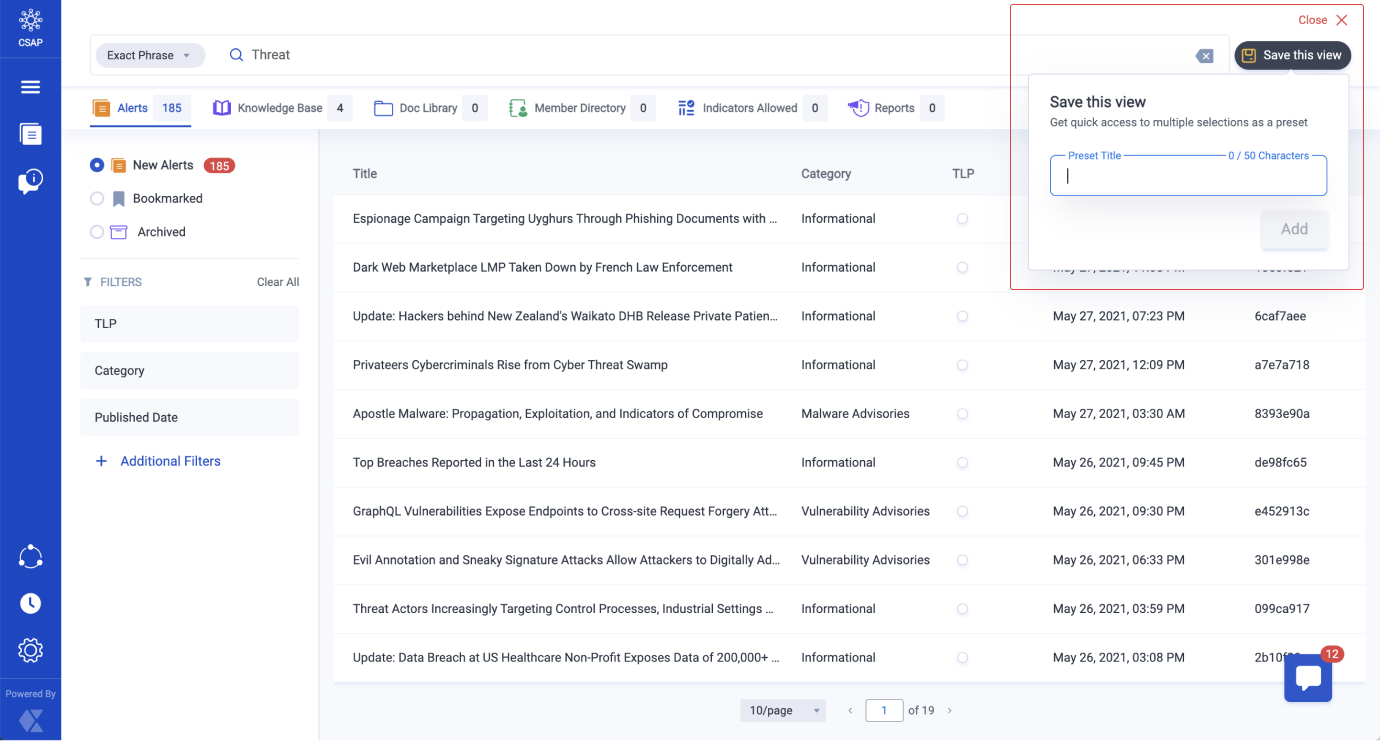Click the document list icon in sidebar
This screenshot has height=741, width=1380.
(x=30, y=134)
